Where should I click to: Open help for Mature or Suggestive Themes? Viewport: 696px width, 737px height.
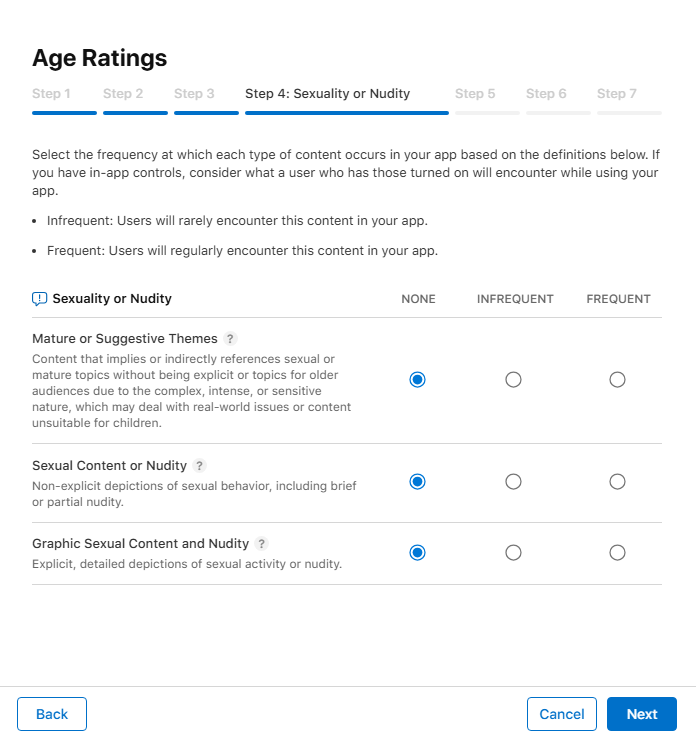click(231, 339)
